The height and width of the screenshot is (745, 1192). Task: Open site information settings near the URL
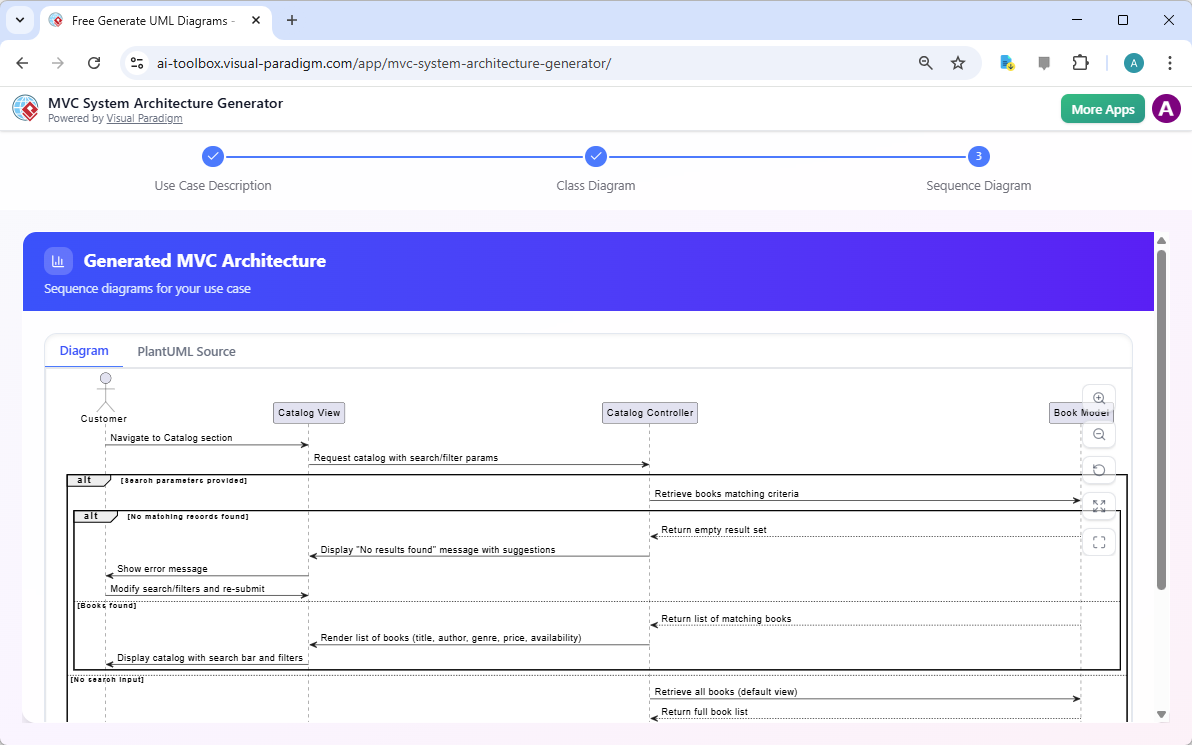tap(136, 62)
